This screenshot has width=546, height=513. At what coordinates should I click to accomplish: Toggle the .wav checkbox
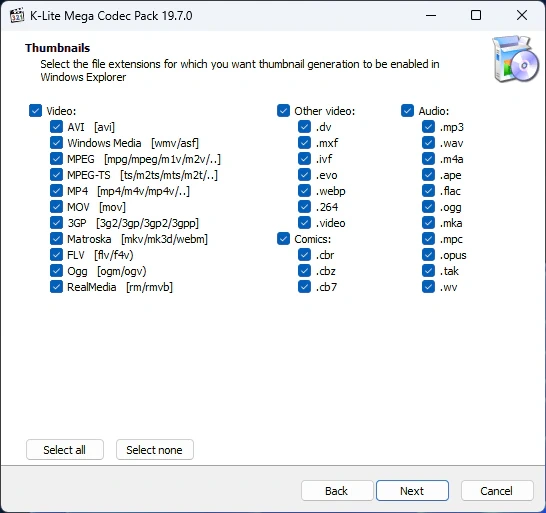(x=428, y=143)
